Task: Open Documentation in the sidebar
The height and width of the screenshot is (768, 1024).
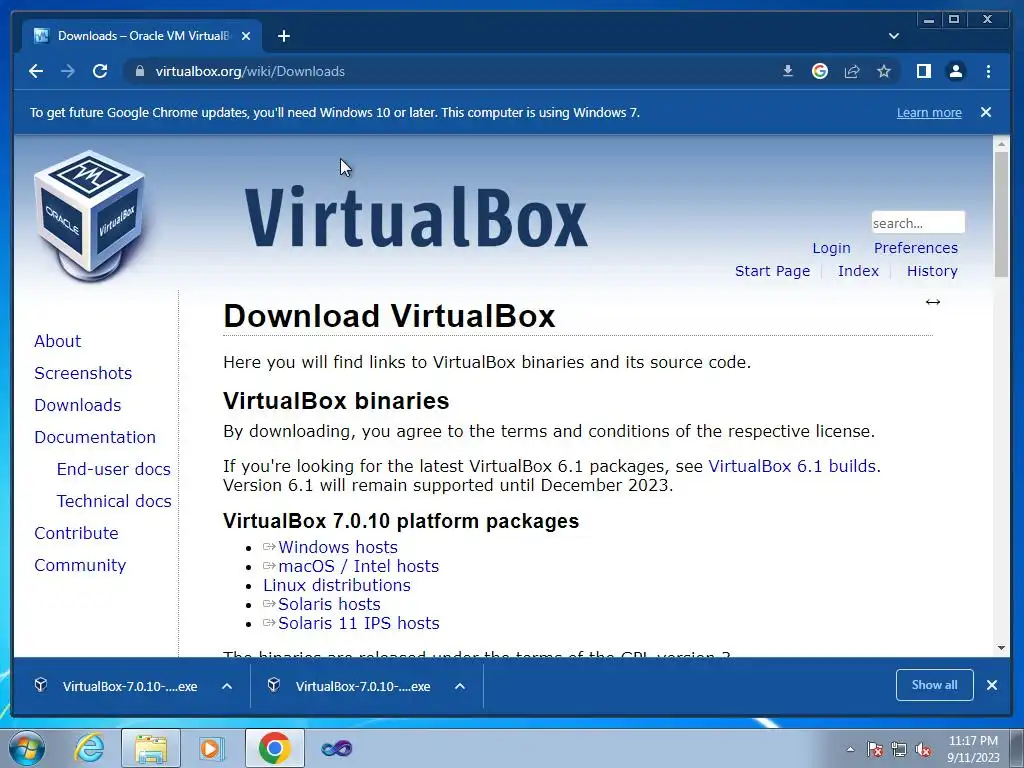Action: [x=95, y=437]
